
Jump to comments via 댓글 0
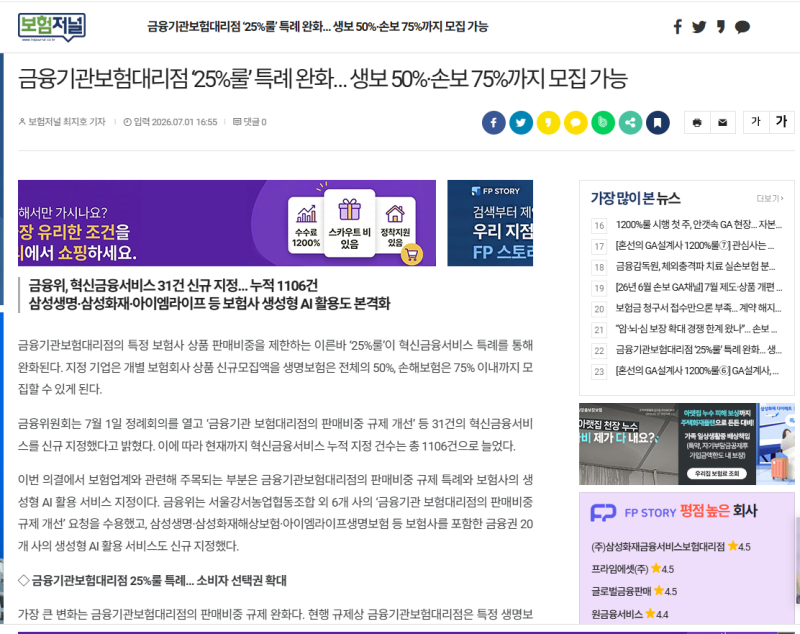(250, 122)
